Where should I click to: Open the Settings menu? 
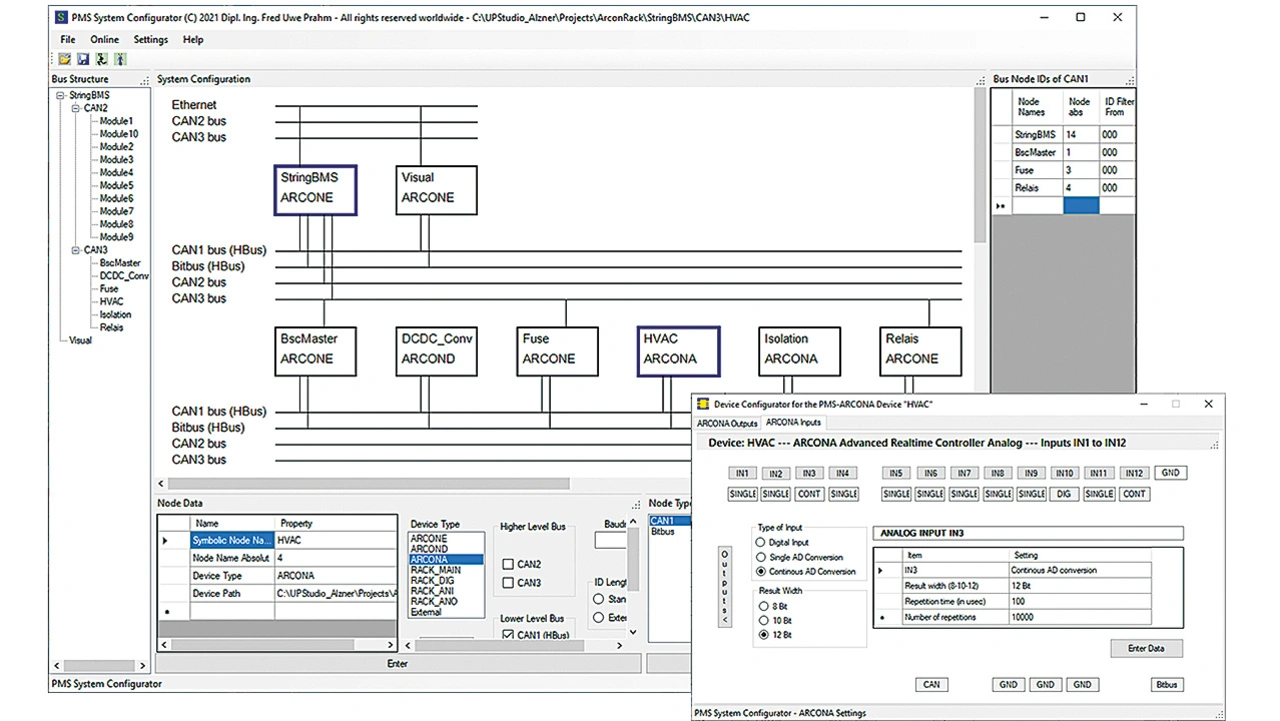(151, 40)
